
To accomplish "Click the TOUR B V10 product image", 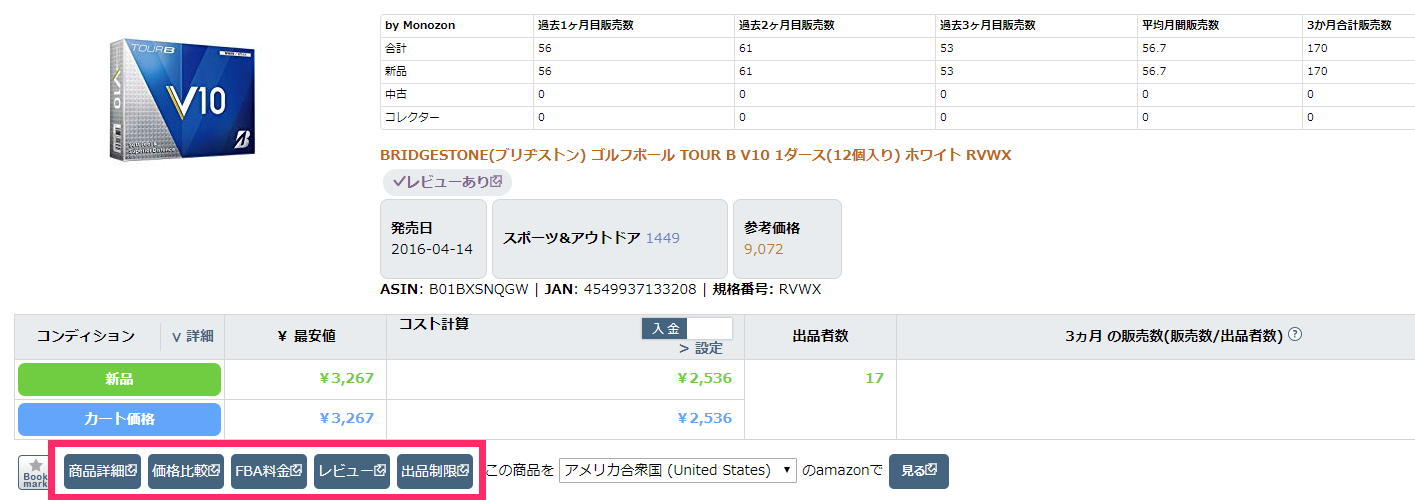I will coord(182,100).
